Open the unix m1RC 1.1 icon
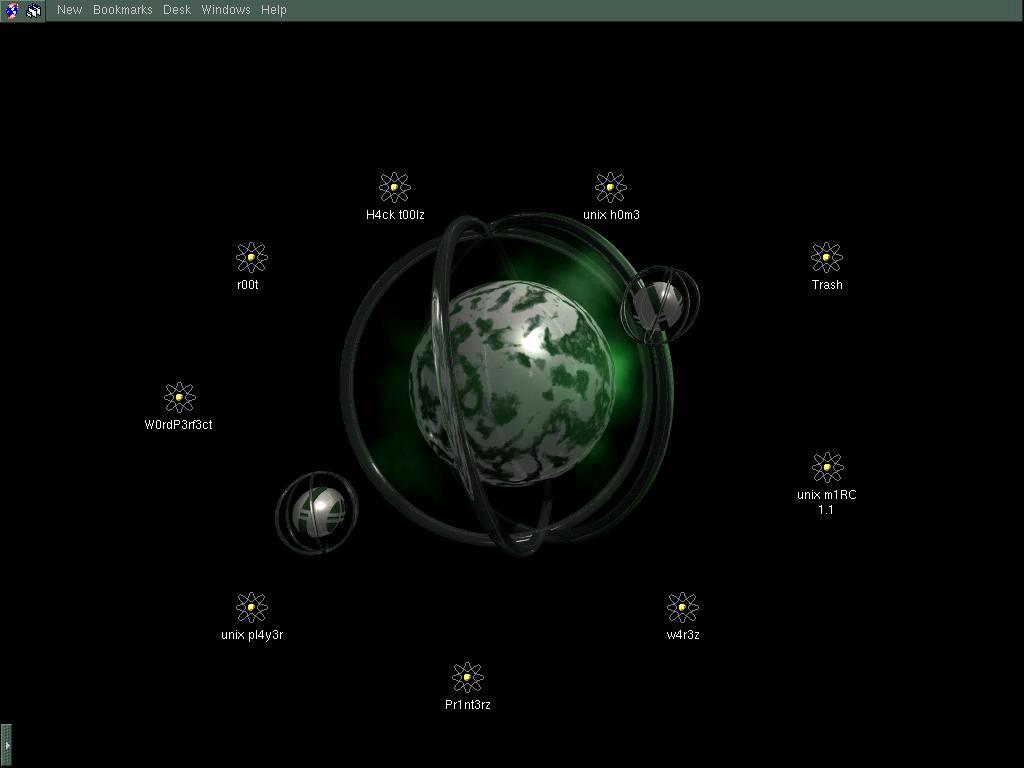Image resolution: width=1024 pixels, height=768 pixels. point(827,468)
